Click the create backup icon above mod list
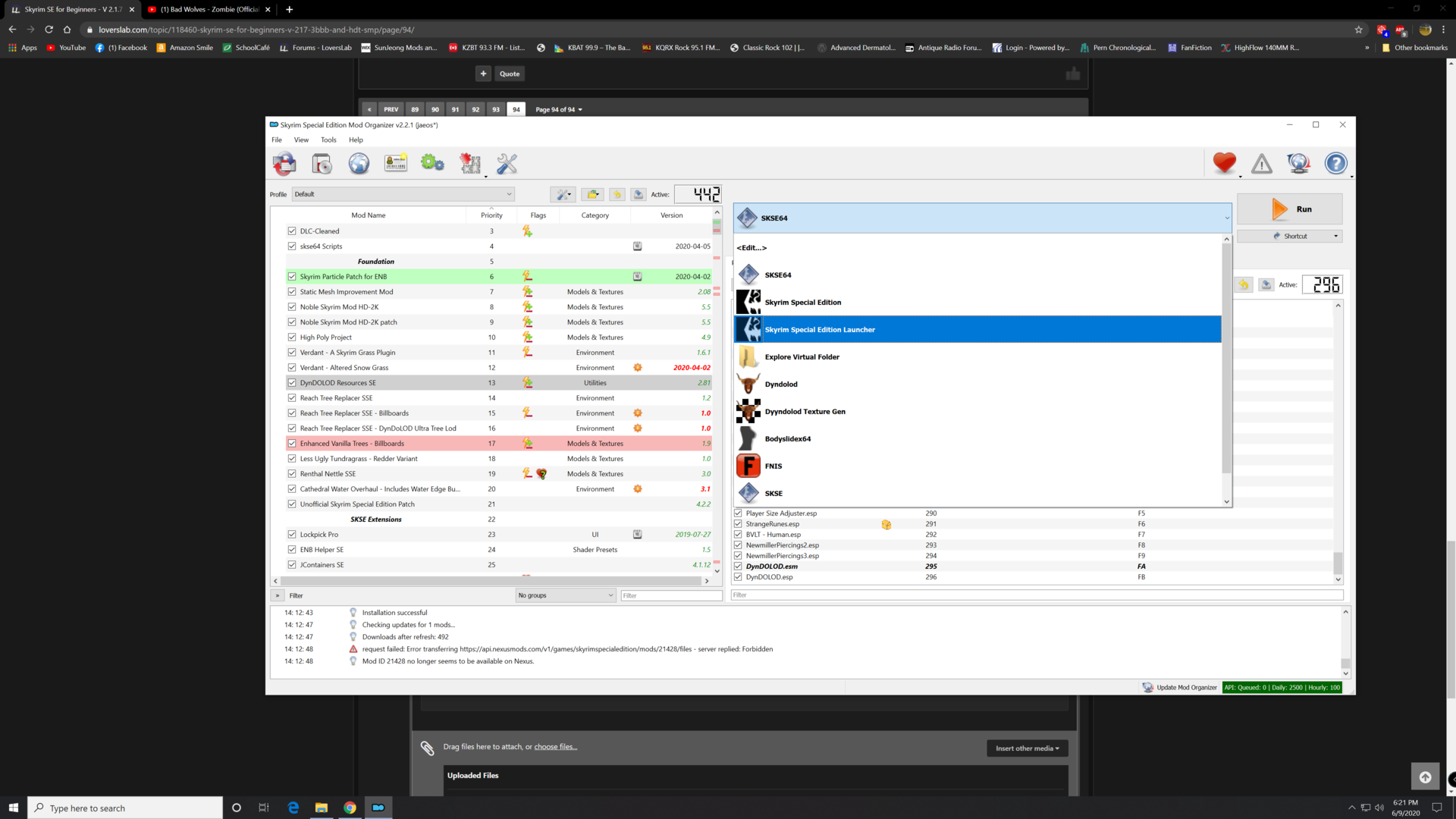 coord(639,195)
